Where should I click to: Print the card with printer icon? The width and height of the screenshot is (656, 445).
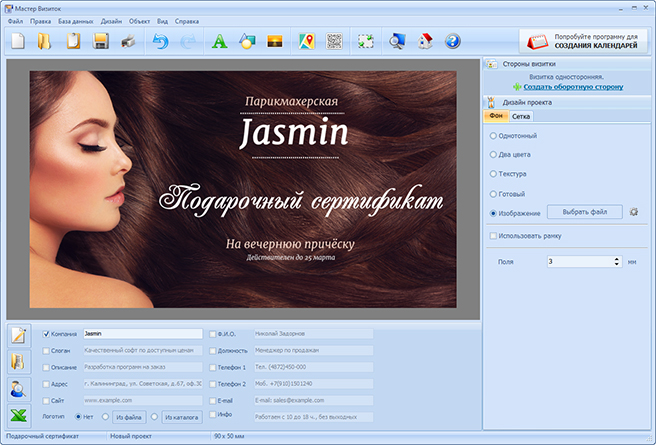(128, 41)
